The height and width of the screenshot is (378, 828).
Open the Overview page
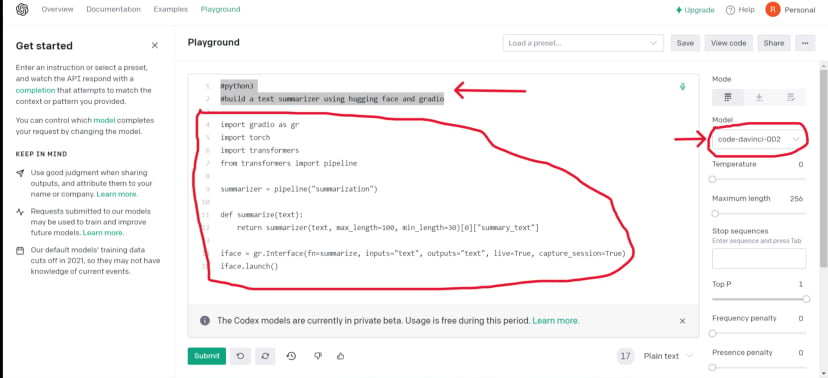58,10
